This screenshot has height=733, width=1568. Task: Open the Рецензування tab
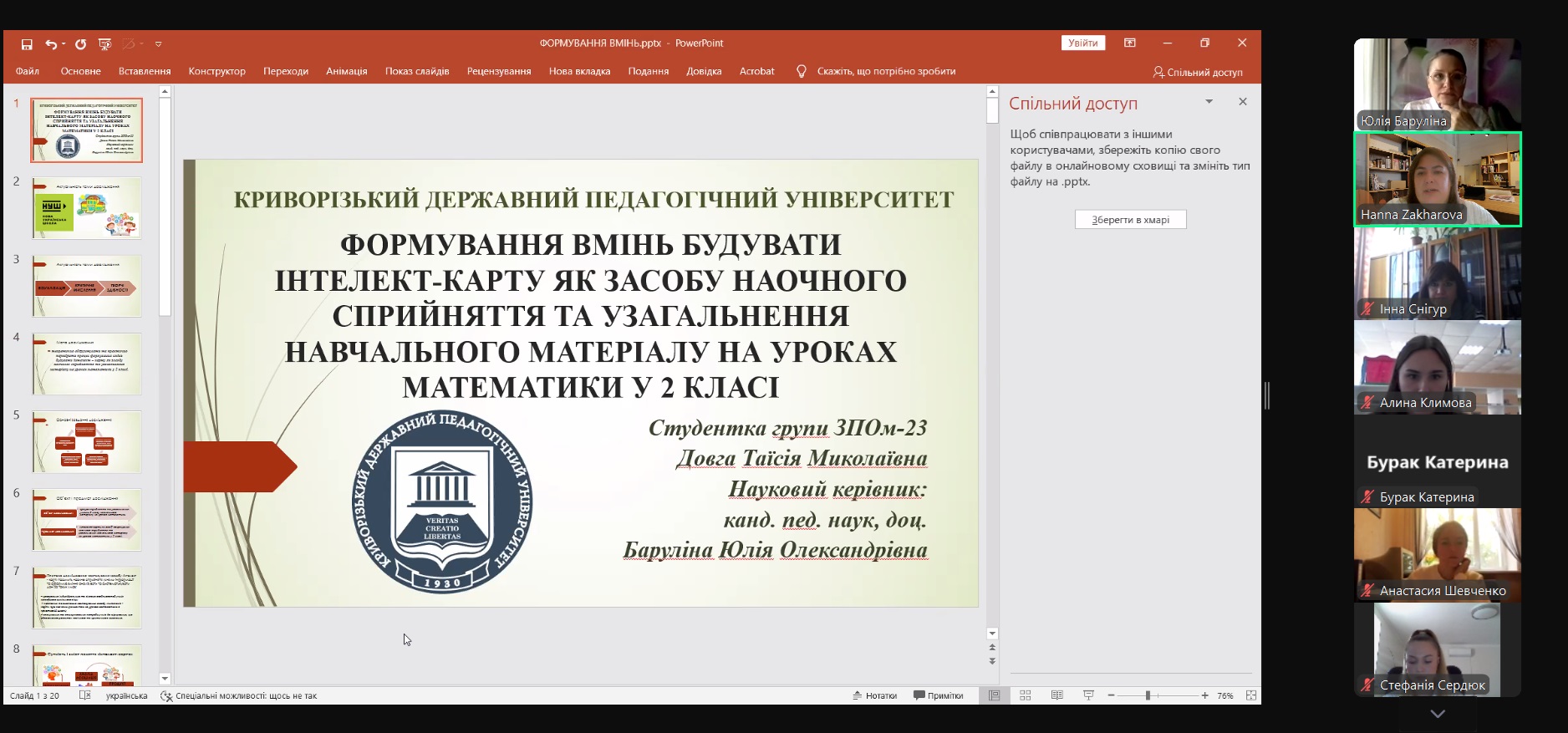499,71
